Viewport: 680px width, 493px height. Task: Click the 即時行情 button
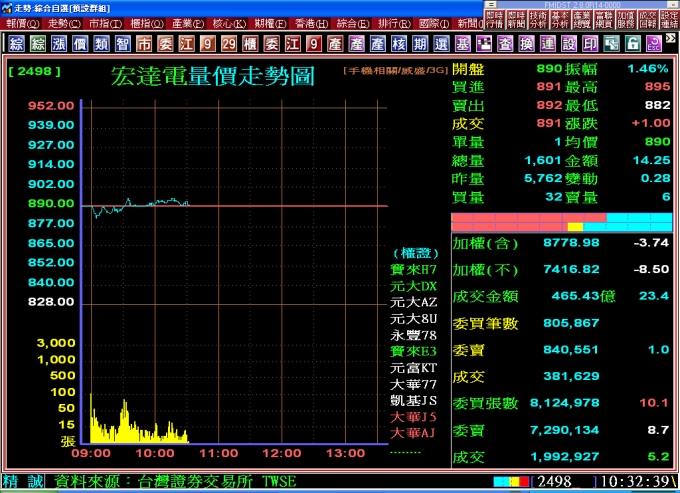(x=495, y=20)
